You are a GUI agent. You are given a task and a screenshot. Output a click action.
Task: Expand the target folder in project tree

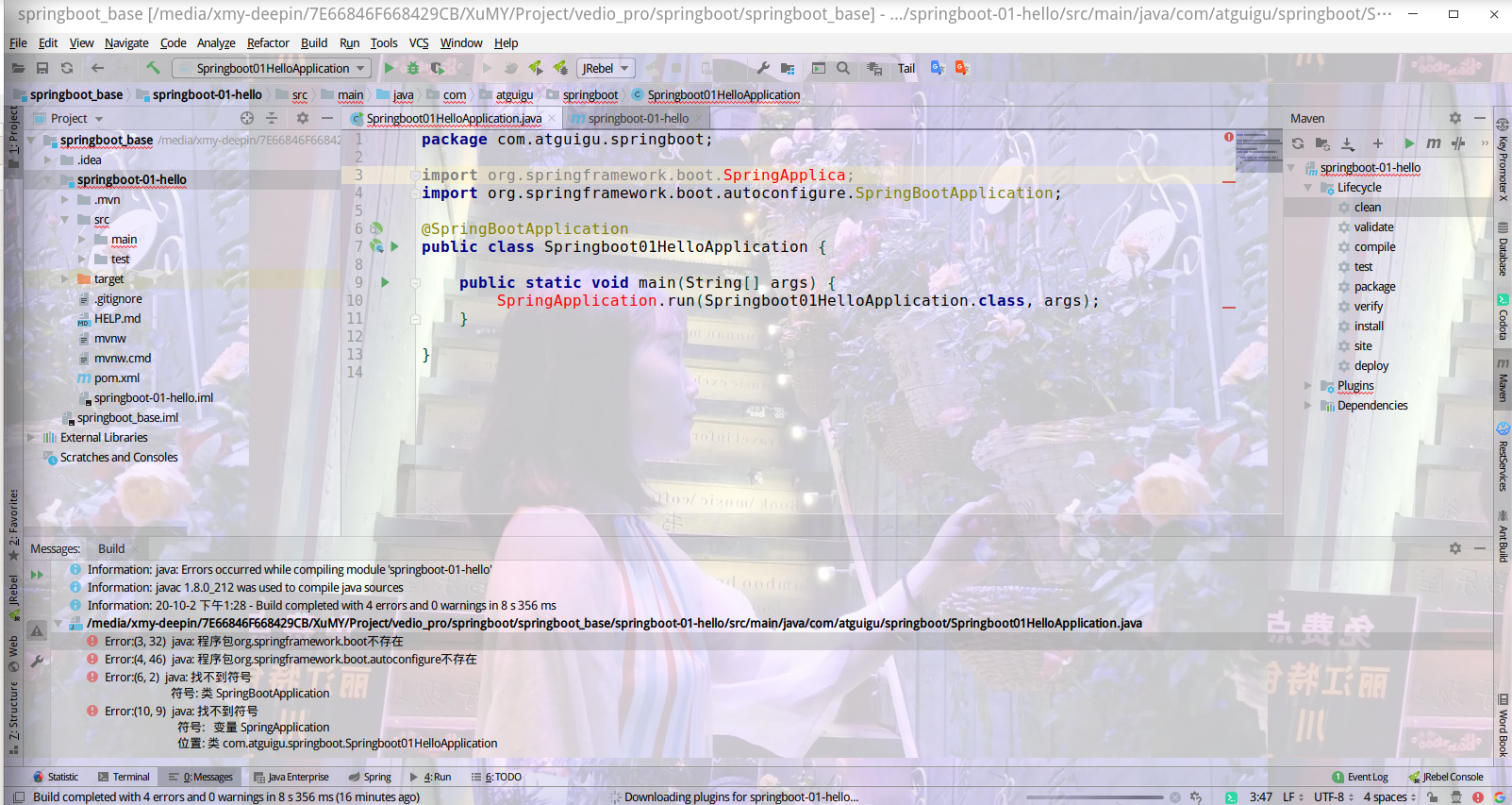click(65, 279)
